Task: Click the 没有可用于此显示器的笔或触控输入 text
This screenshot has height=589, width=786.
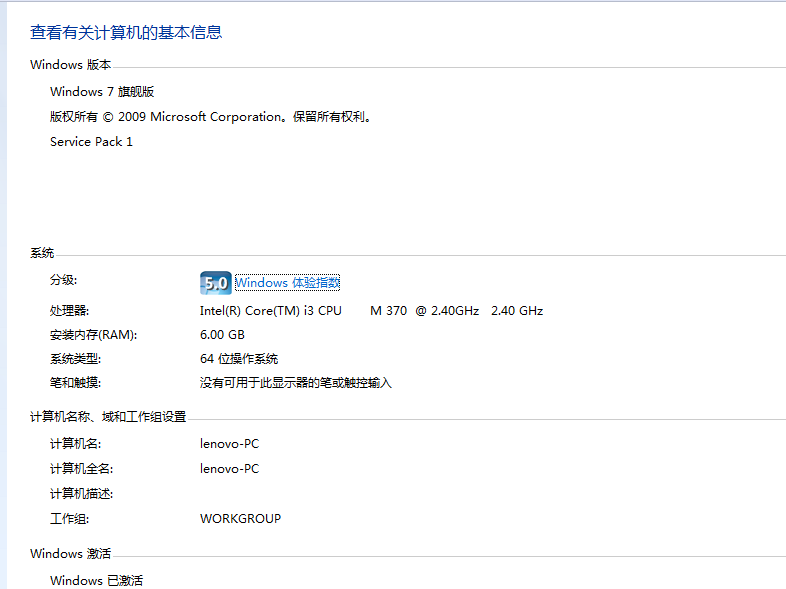Action: click(296, 383)
